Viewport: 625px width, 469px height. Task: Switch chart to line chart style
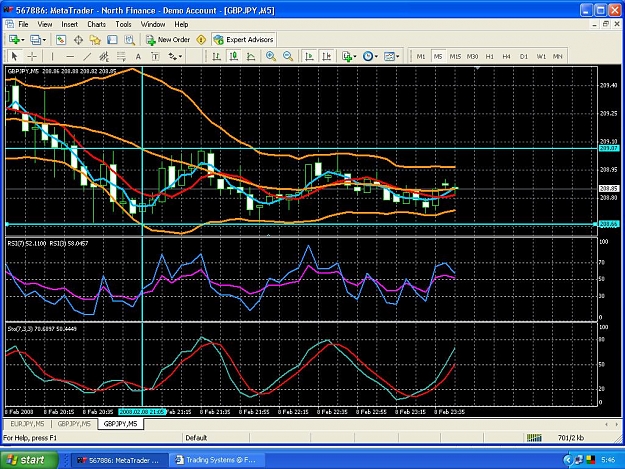(251, 57)
